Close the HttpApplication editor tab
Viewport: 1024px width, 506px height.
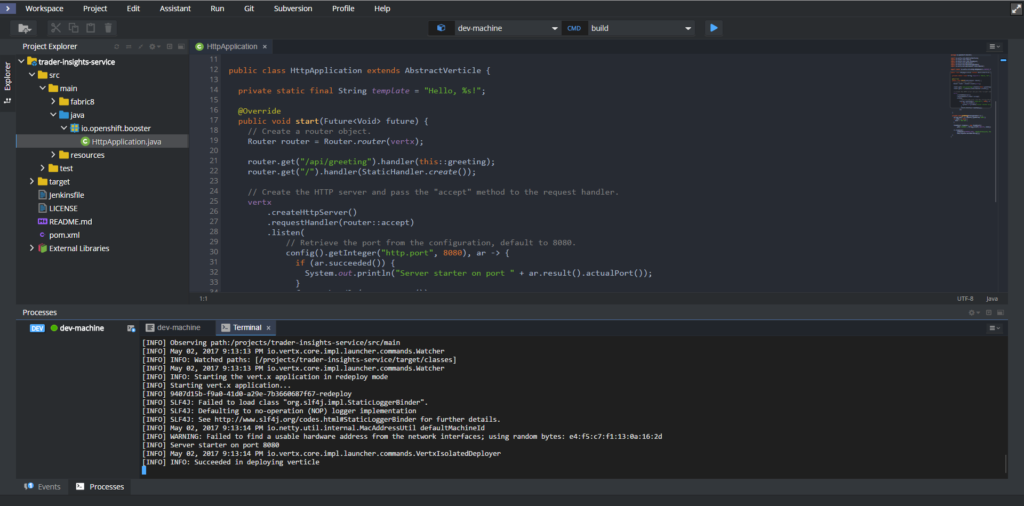click(266, 47)
